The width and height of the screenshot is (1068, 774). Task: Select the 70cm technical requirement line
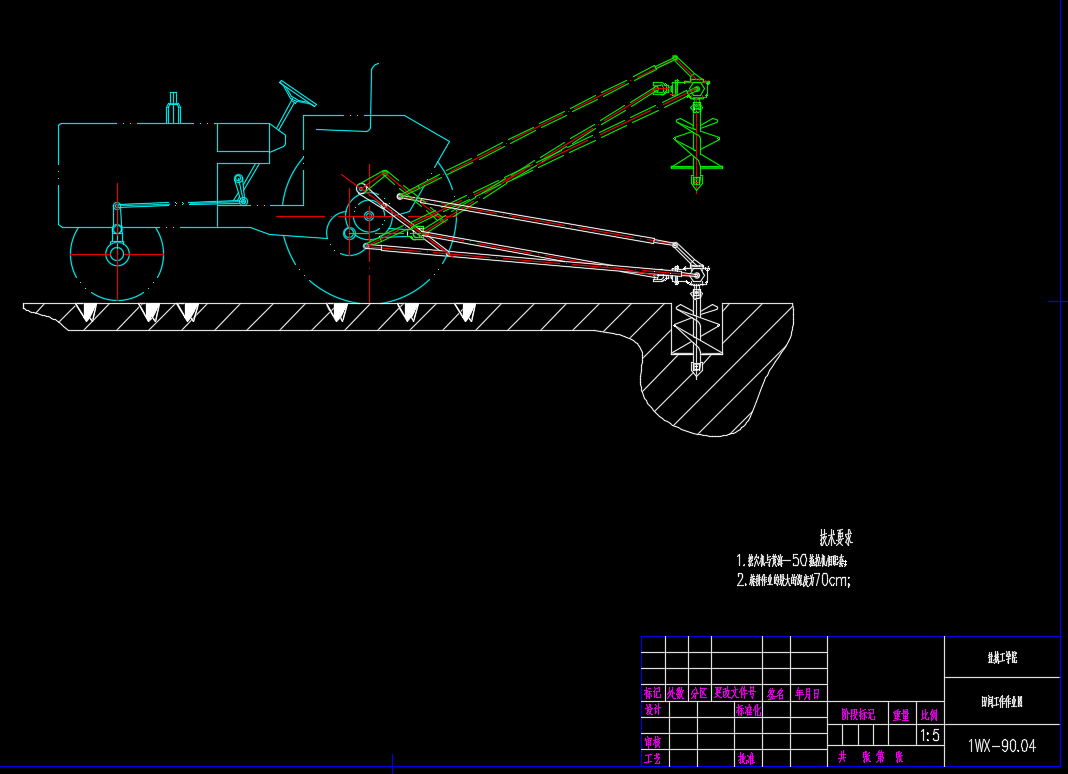794,580
